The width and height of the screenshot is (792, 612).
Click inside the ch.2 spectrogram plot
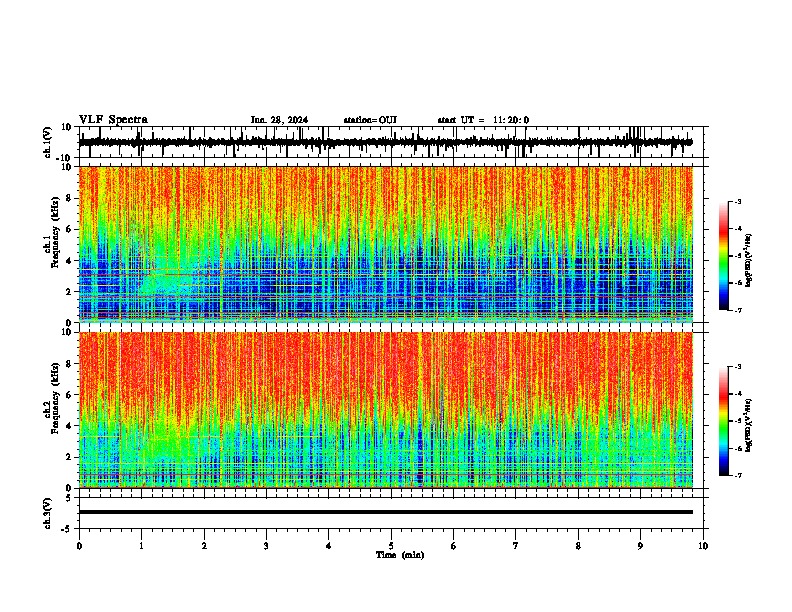pos(386,410)
